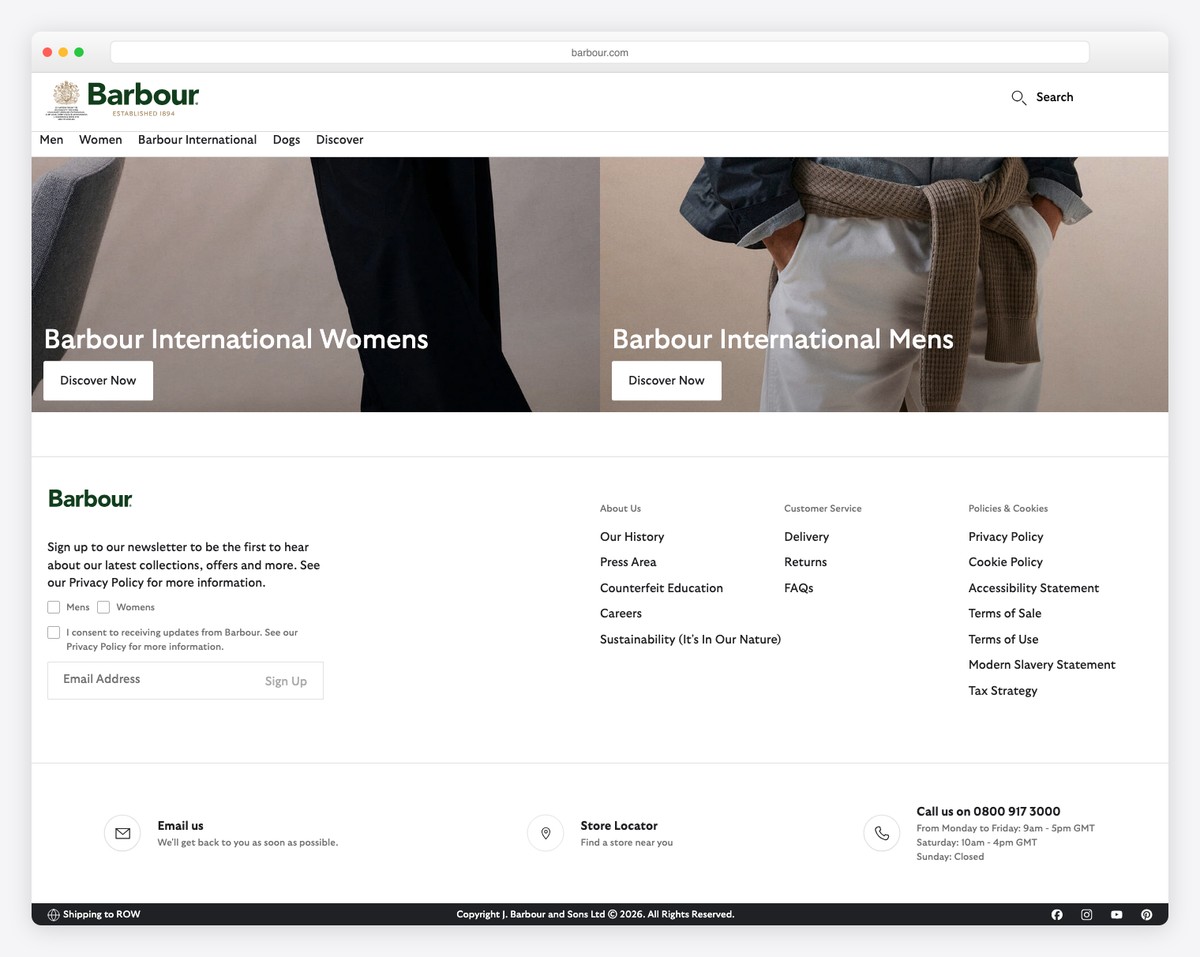
Task: Open the Men navigation menu
Action: (51, 140)
